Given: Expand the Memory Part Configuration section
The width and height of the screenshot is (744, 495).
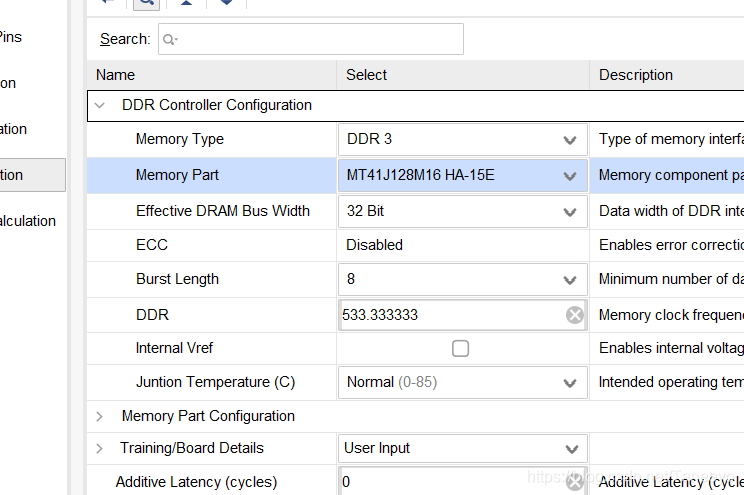Looking at the screenshot, I should click(x=99, y=417).
